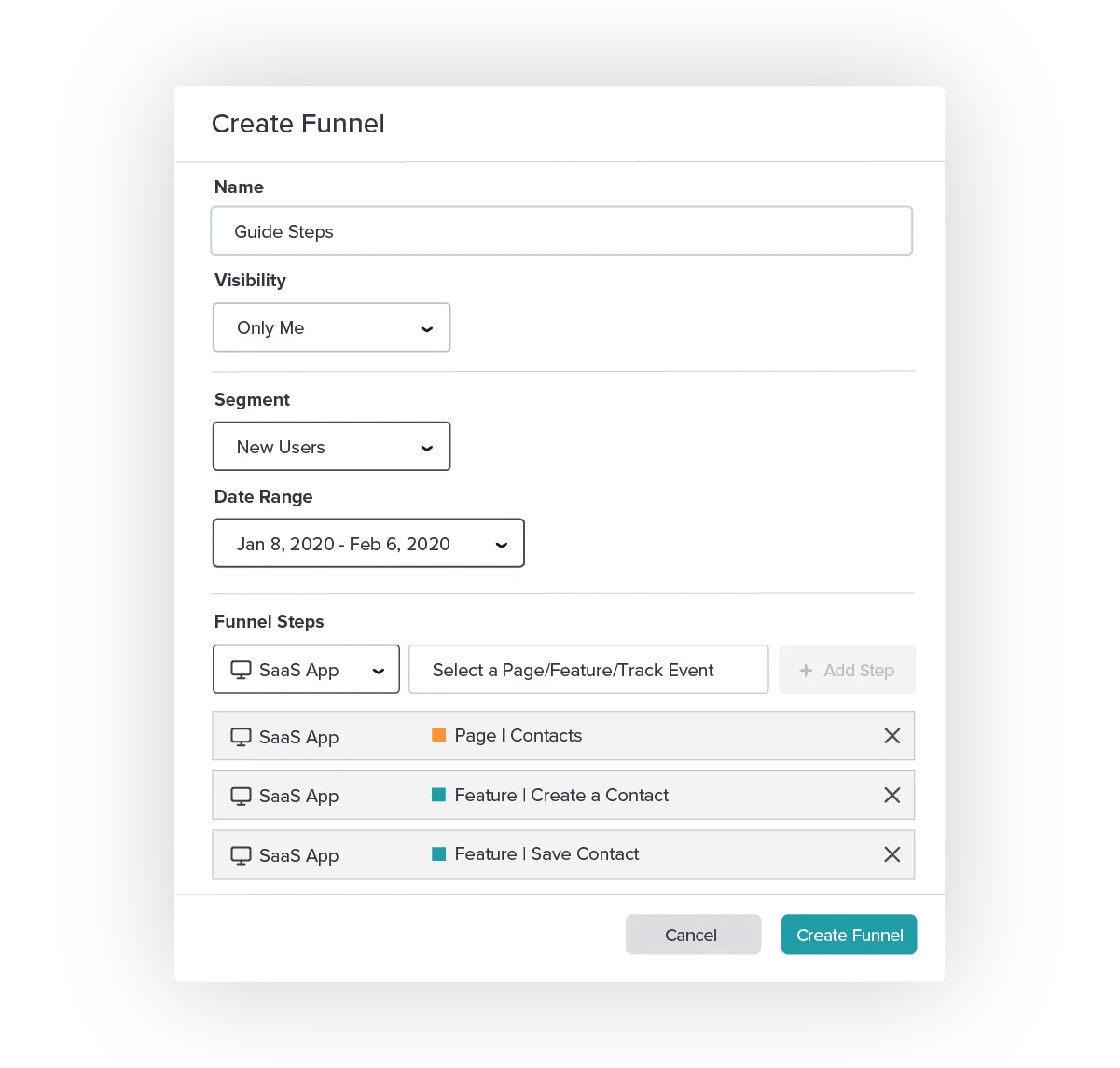Delete the Save Contact funnel step
This screenshot has height=1068, width=1120.
(892, 854)
